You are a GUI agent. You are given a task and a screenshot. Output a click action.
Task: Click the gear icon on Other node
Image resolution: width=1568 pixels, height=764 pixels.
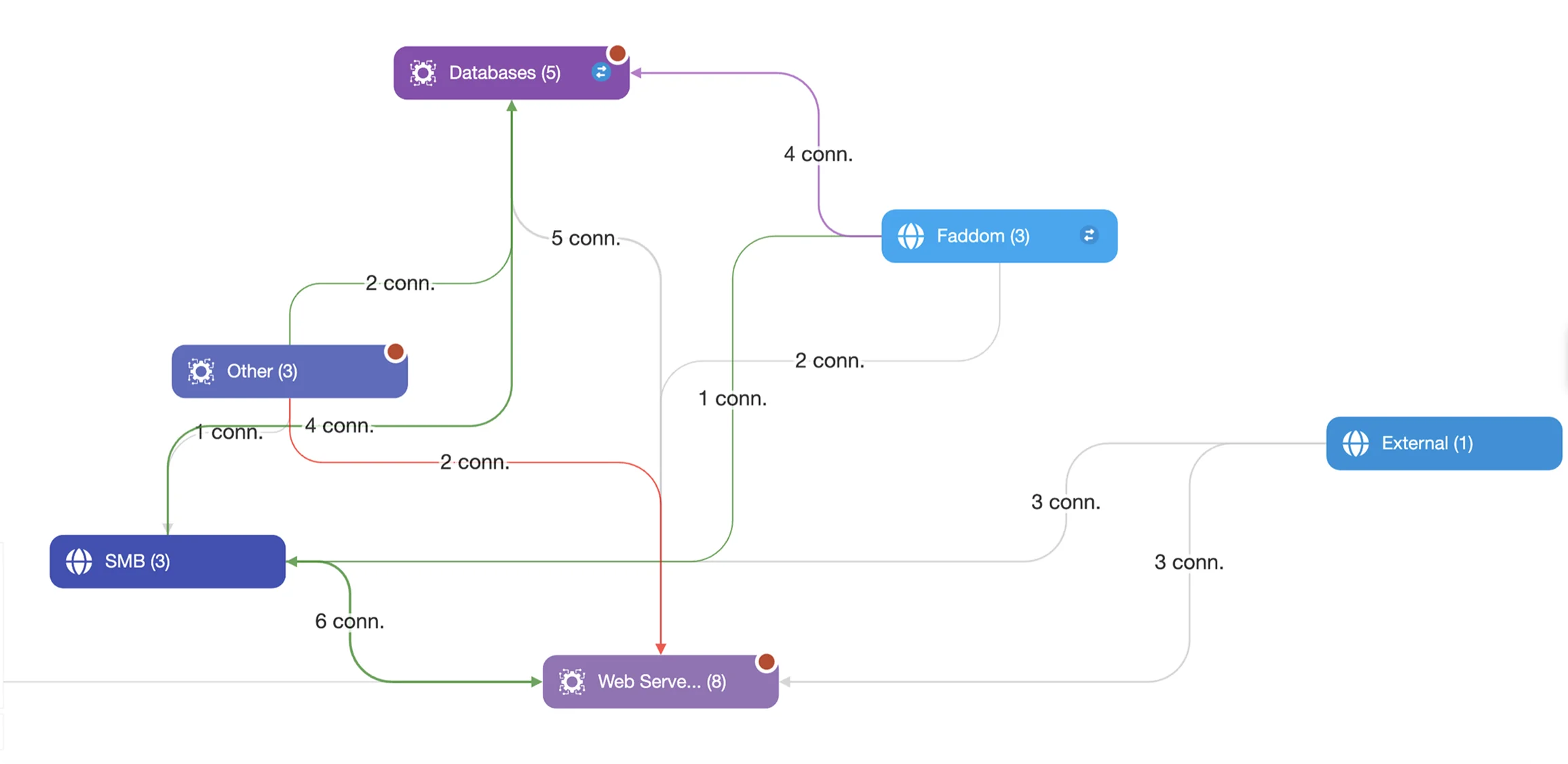(201, 371)
